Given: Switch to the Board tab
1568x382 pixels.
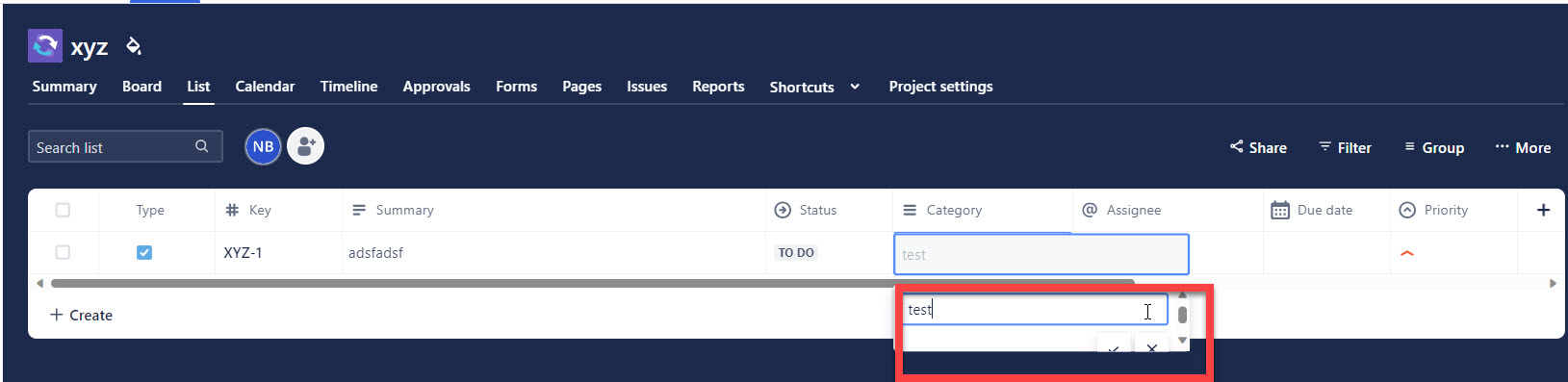Looking at the screenshot, I should (x=141, y=87).
